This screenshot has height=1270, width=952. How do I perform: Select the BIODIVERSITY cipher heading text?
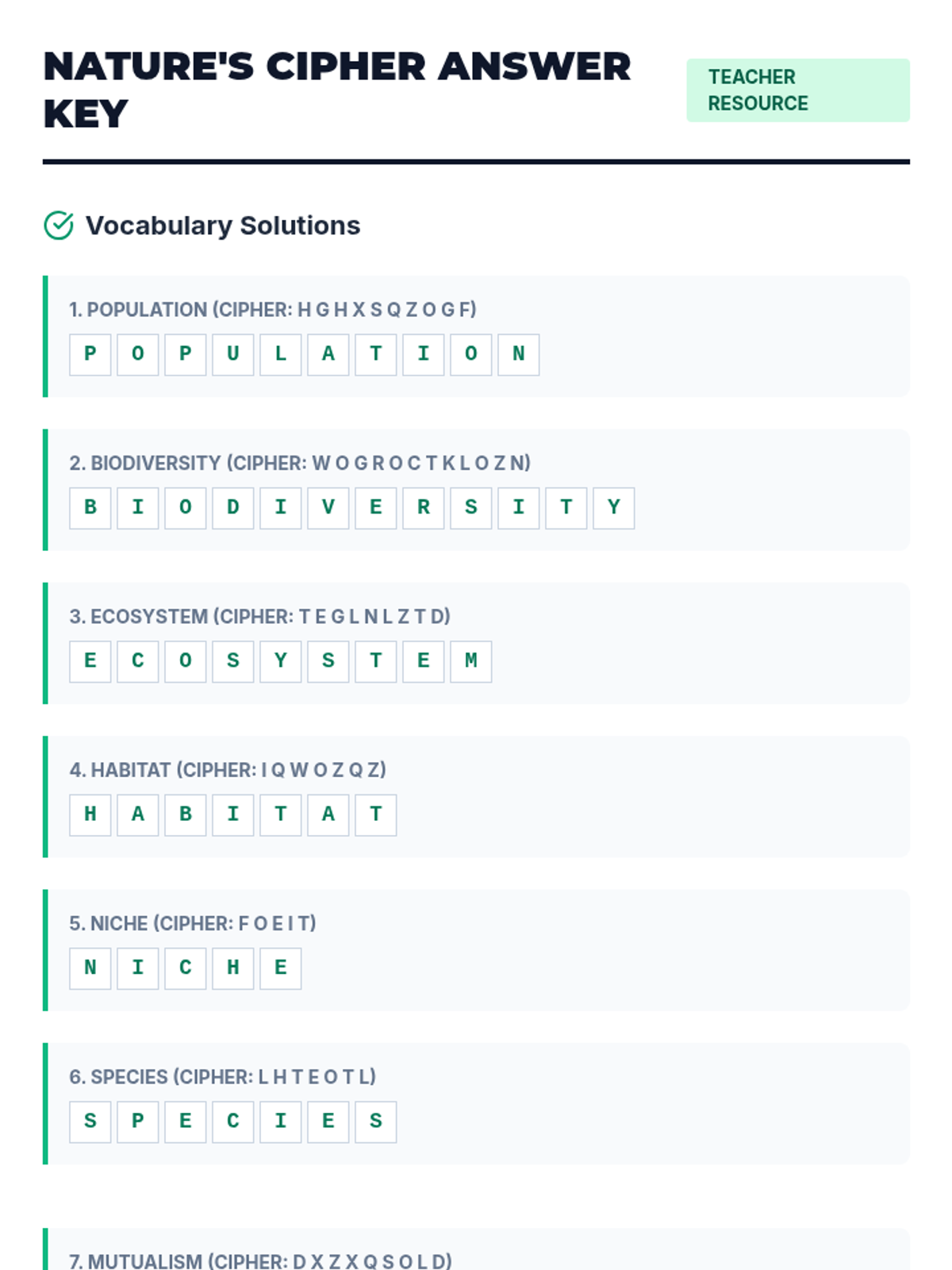tap(299, 463)
